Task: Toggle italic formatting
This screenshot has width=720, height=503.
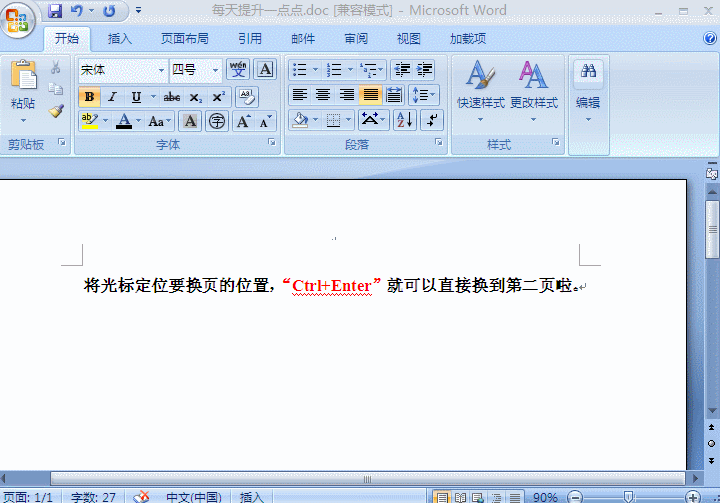Action: pos(112,97)
